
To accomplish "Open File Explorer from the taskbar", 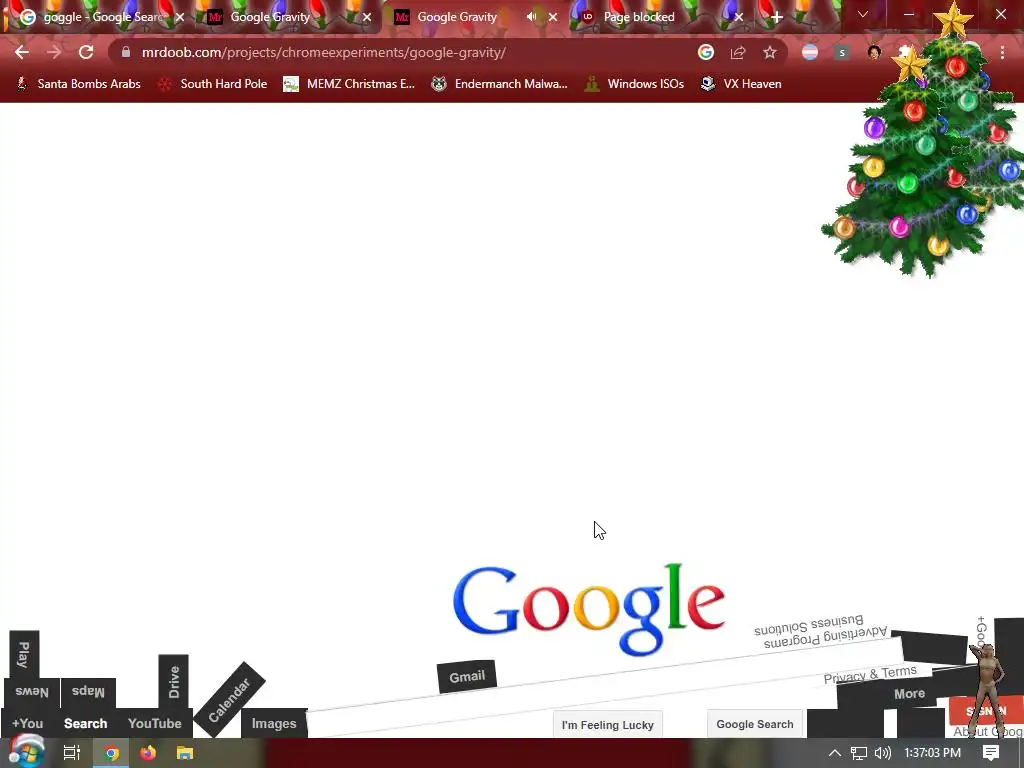I will 185,753.
